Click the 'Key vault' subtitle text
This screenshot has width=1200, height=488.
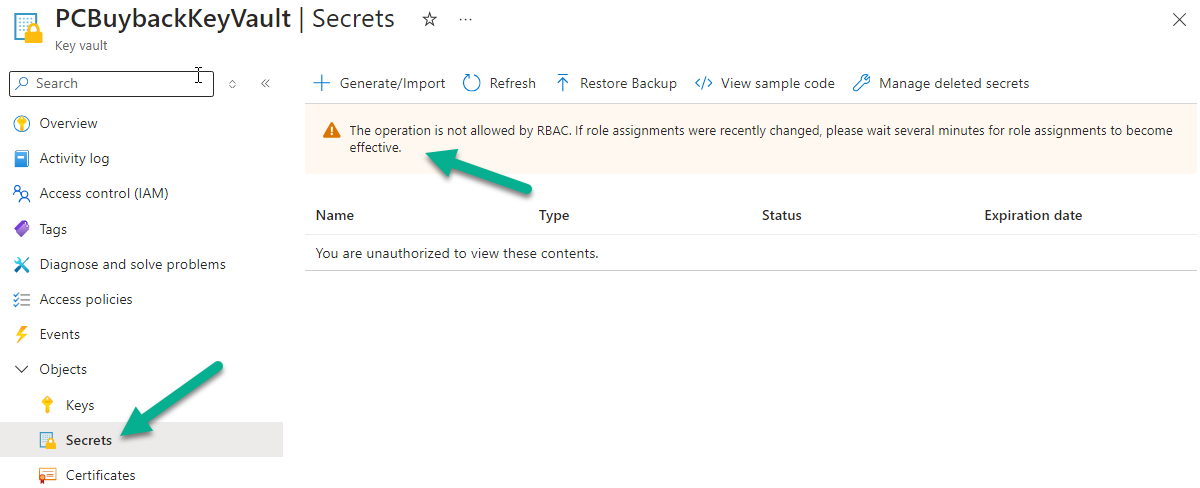click(x=81, y=45)
